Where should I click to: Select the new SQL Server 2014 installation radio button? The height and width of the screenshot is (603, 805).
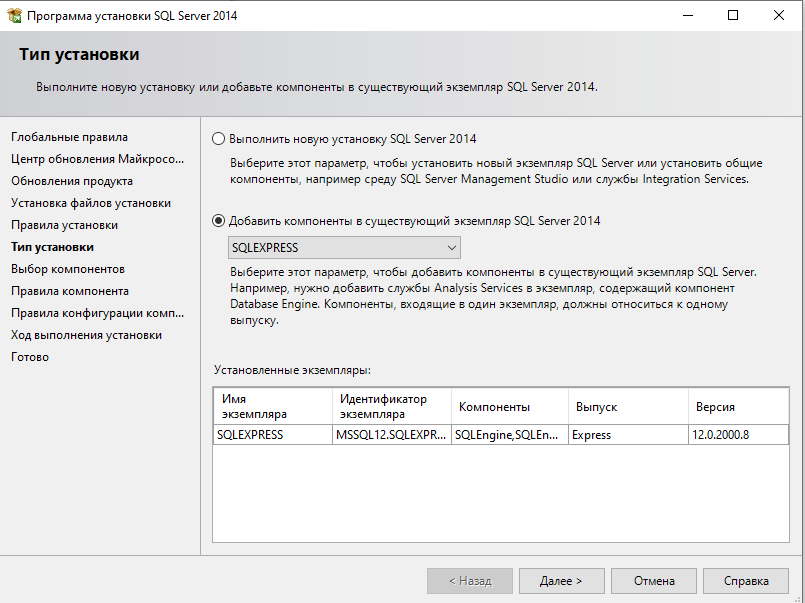click(218, 139)
